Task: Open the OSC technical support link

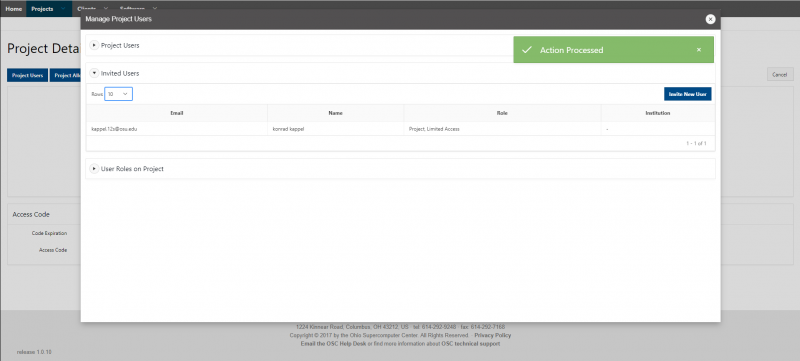Action: [470, 344]
